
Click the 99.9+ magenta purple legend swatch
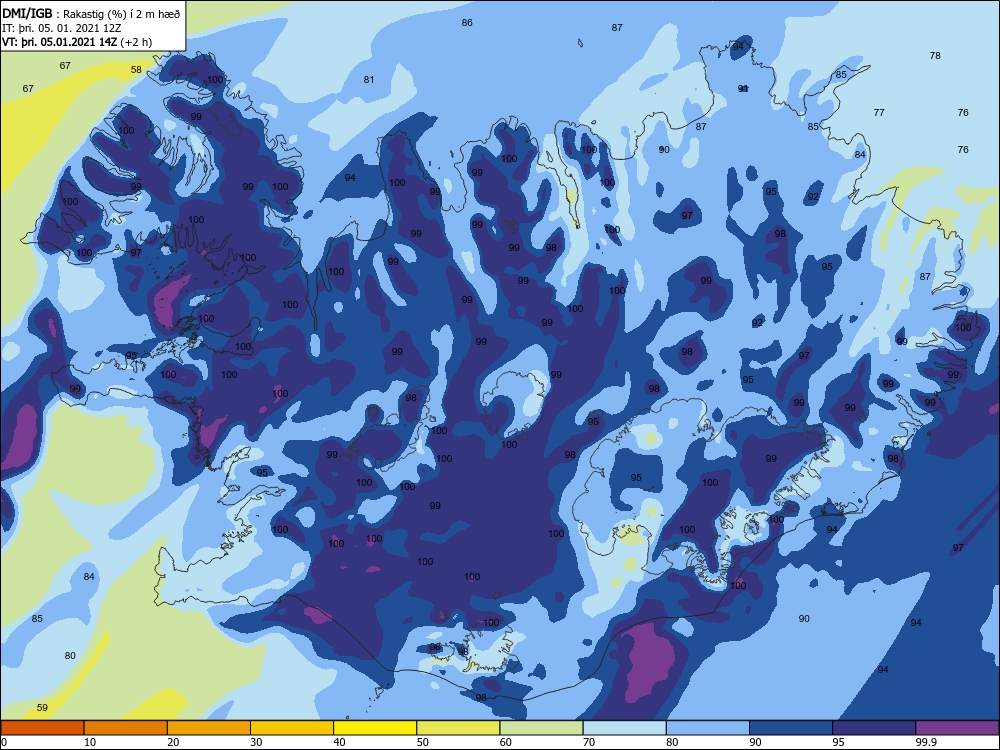(957, 728)
